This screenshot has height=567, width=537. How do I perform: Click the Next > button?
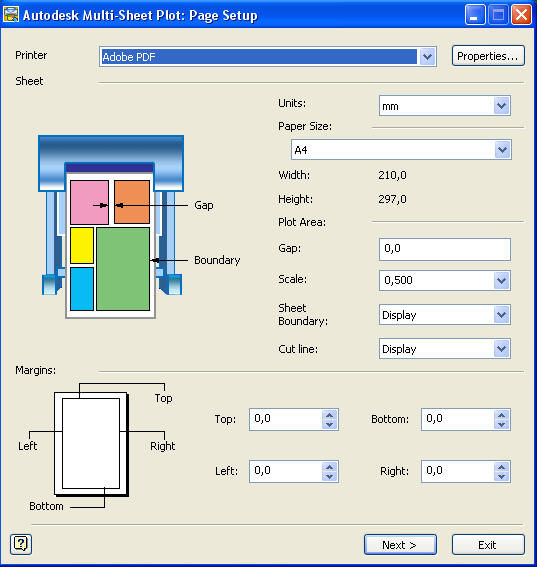point(400,545)
